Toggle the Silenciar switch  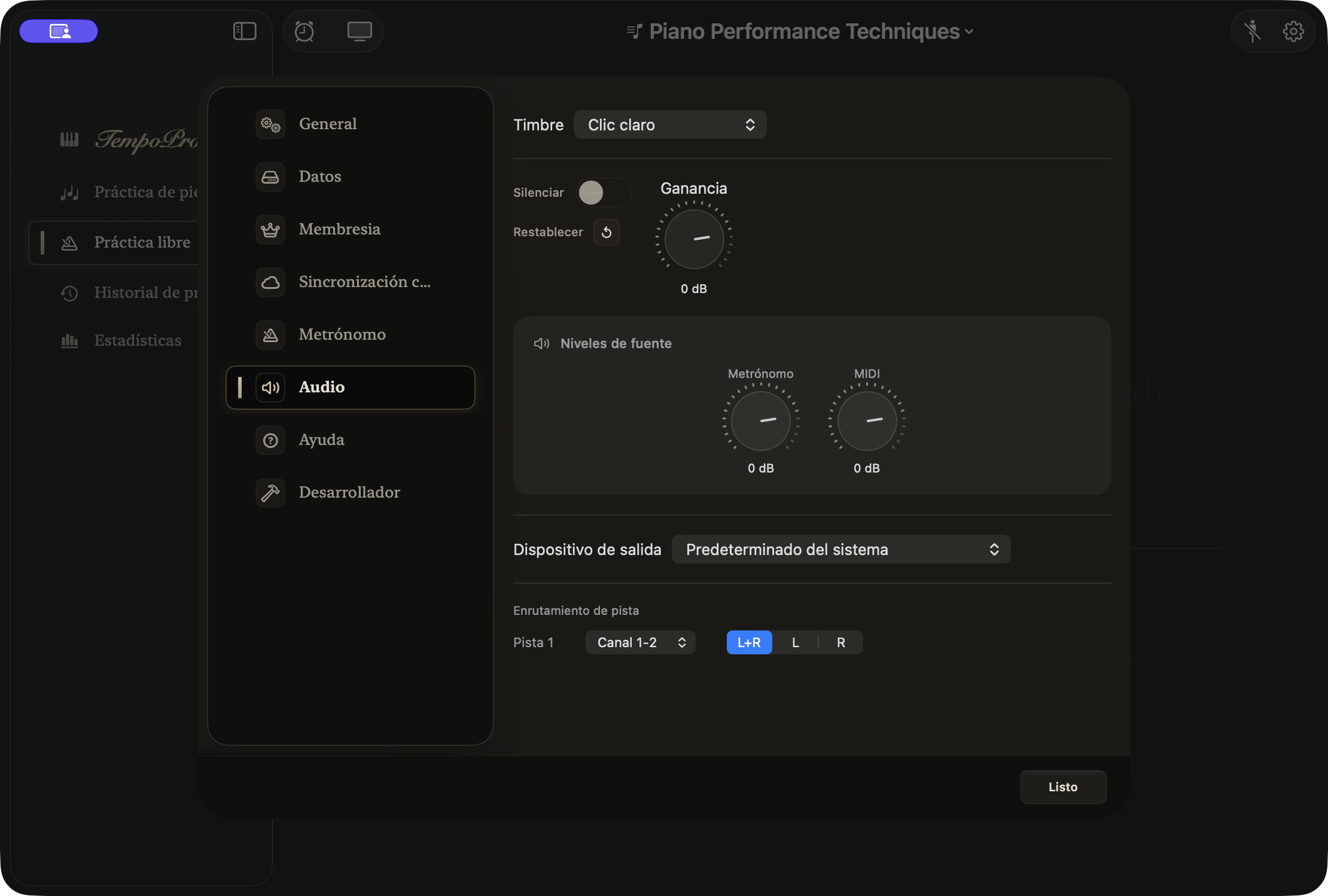click(604, 193)
